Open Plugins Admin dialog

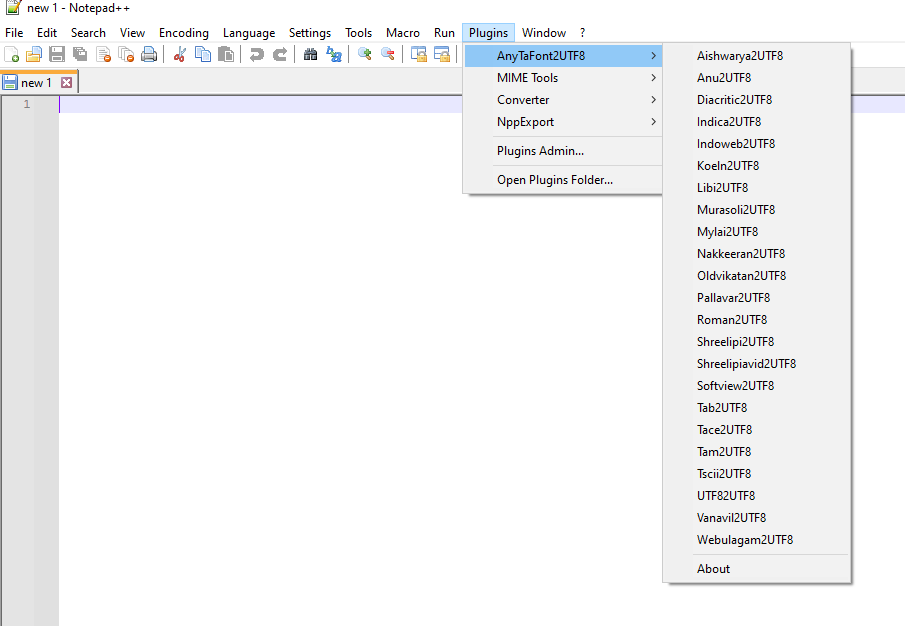pyautogui.click(x=540, y=151)
